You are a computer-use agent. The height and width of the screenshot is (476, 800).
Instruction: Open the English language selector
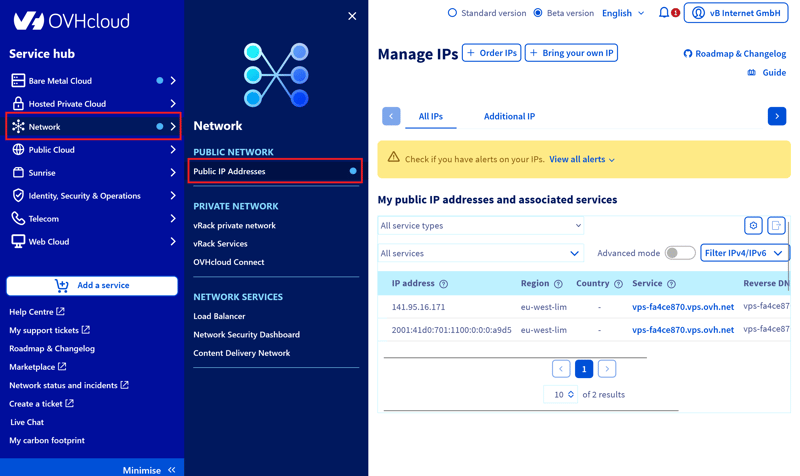[623, 13]
